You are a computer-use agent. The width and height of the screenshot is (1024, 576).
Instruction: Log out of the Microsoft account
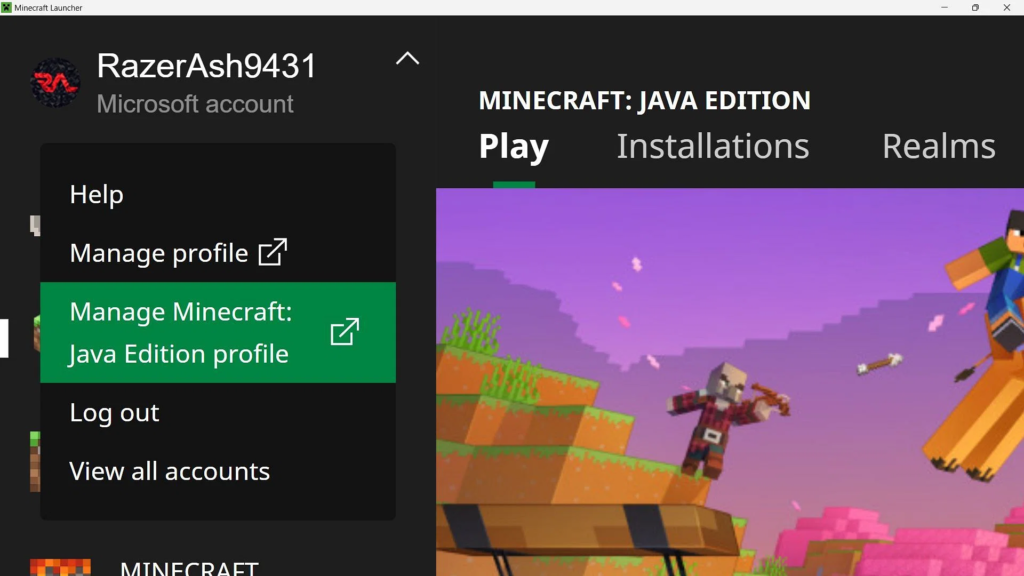point(113,412)
